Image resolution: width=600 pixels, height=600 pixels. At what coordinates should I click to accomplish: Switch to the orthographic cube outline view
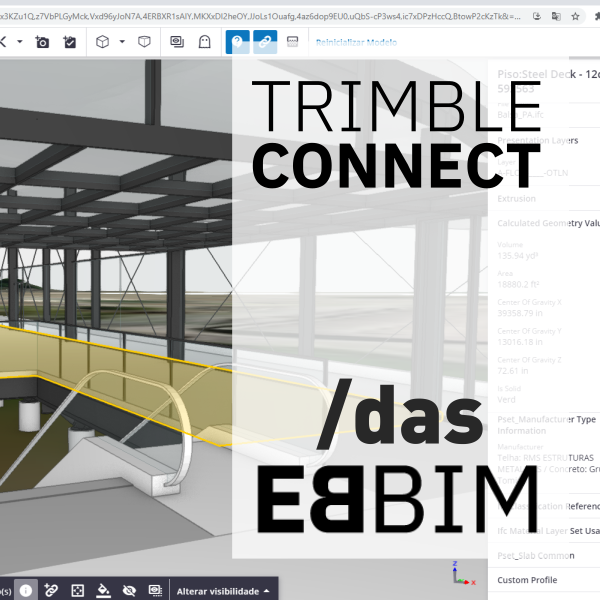[x=144, y=41]
